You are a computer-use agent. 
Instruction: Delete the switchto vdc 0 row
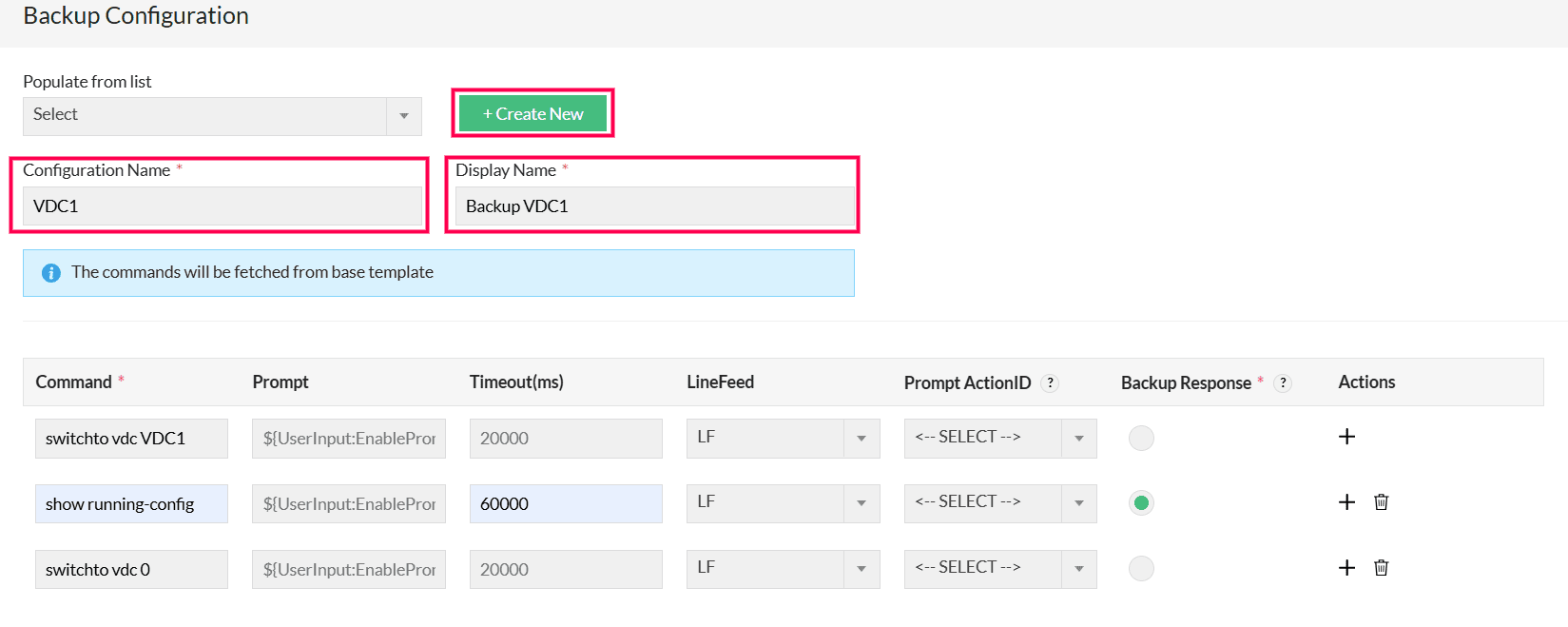point(1382,568)
